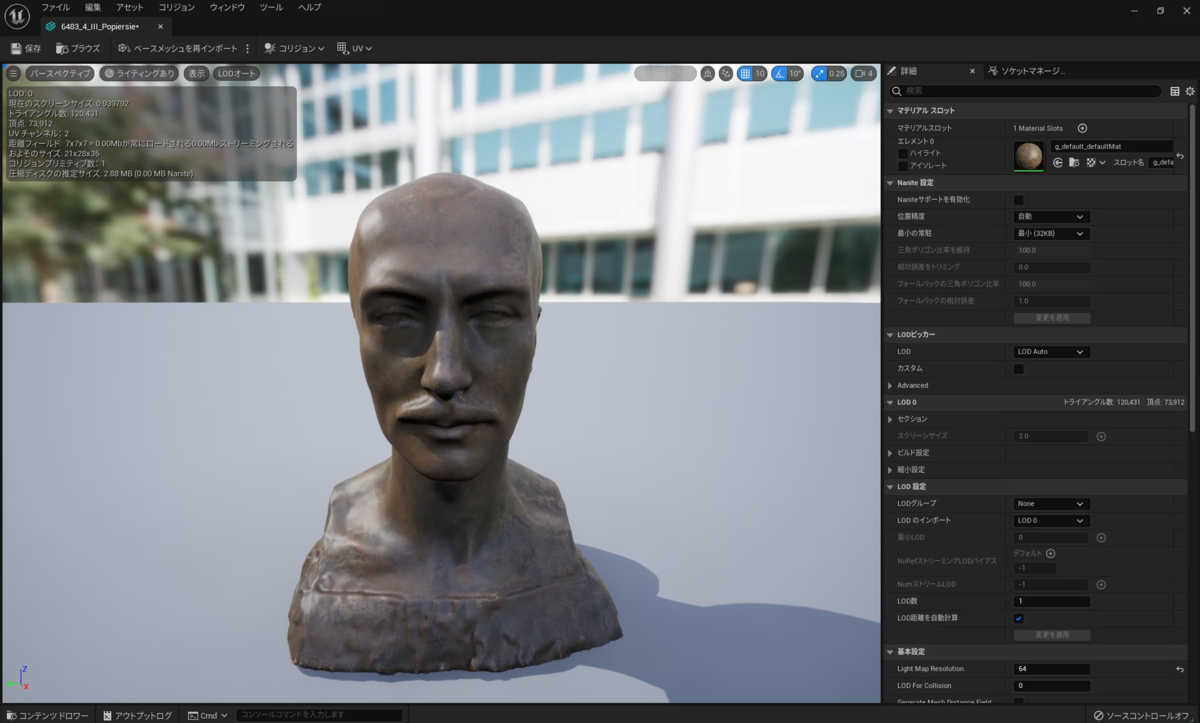Open the ヘルプ menu

[x=310, y=7]
